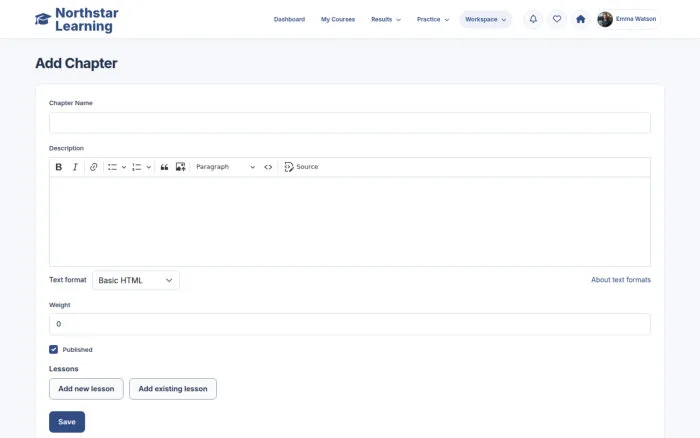Expand the Results menu

386,19
